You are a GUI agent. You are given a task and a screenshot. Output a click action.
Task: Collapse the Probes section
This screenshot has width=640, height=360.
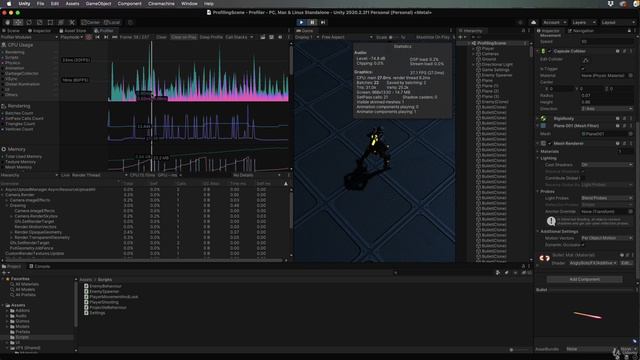(x=538, y=191)
